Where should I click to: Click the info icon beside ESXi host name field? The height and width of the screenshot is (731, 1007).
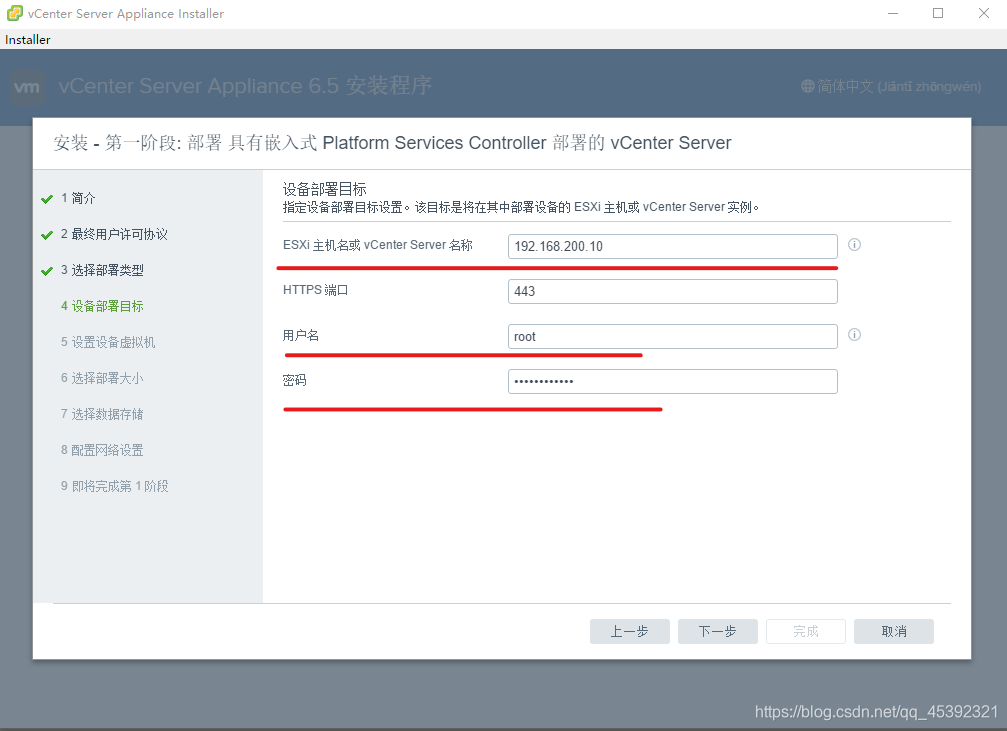click(x=854, y=245)
